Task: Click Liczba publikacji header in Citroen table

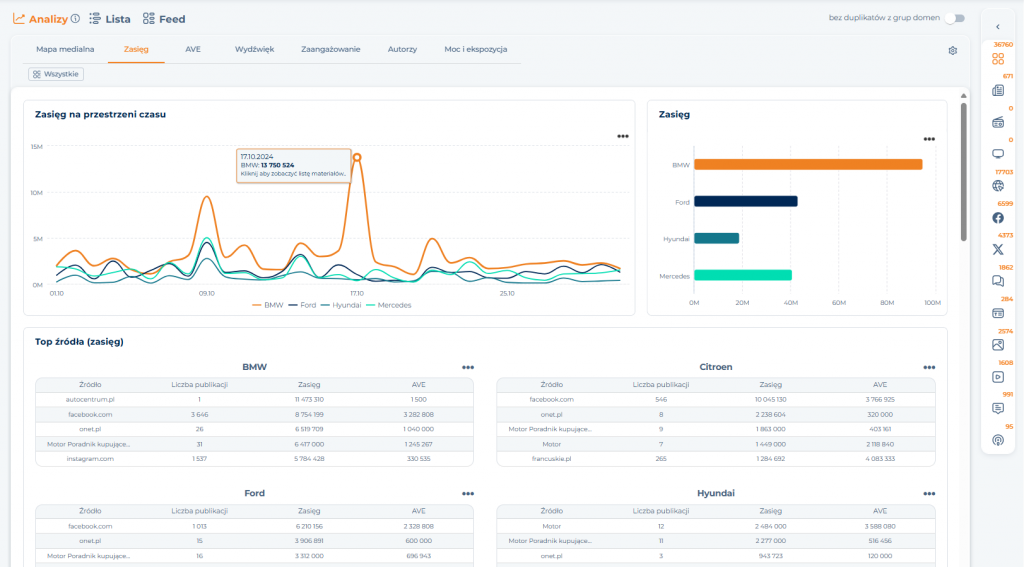Action: pos(660,385)
